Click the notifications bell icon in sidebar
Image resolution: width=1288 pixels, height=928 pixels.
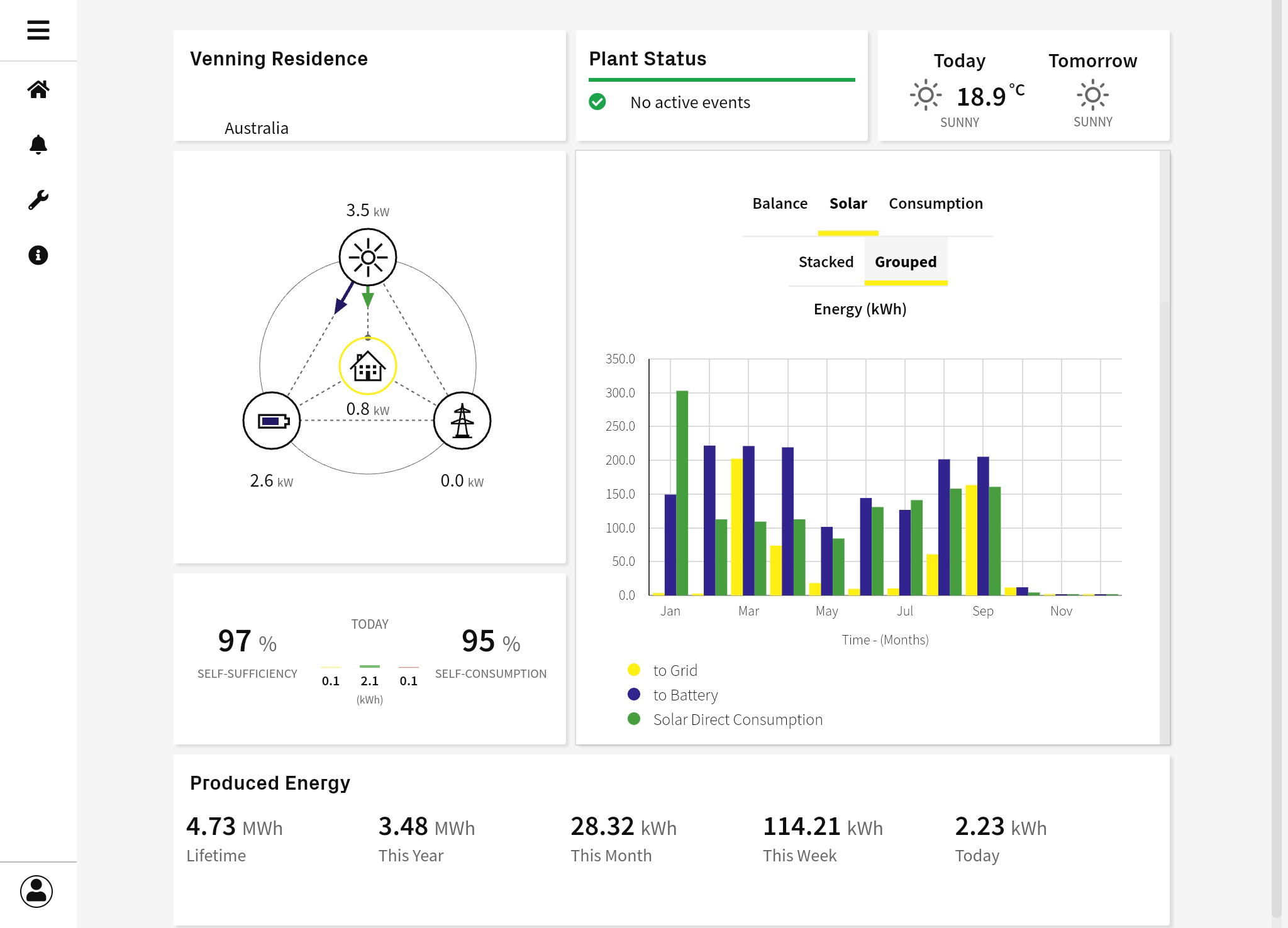coord(38,145)
